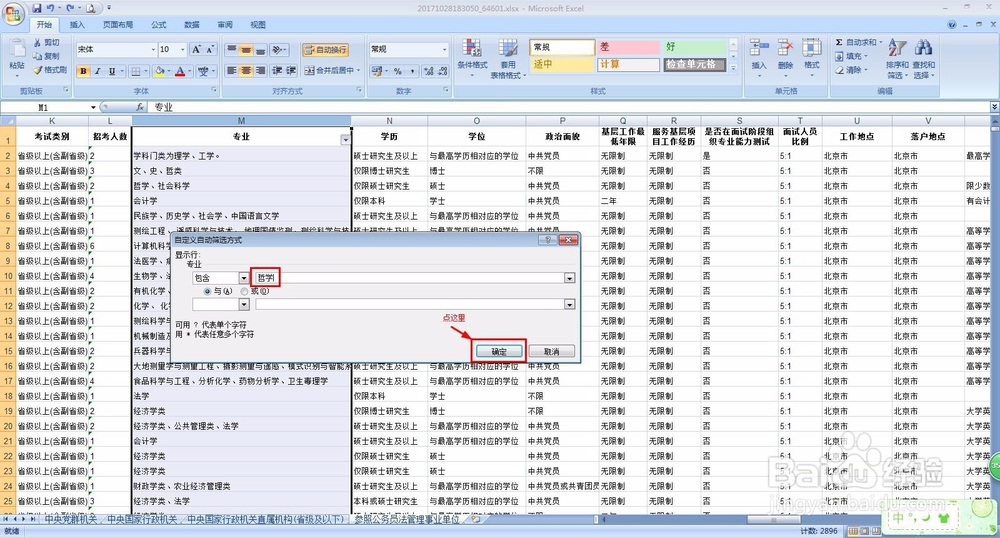This screenshot has height=538, width=1000.
Task: Click the cell borders icon
Action: point(135,71)
